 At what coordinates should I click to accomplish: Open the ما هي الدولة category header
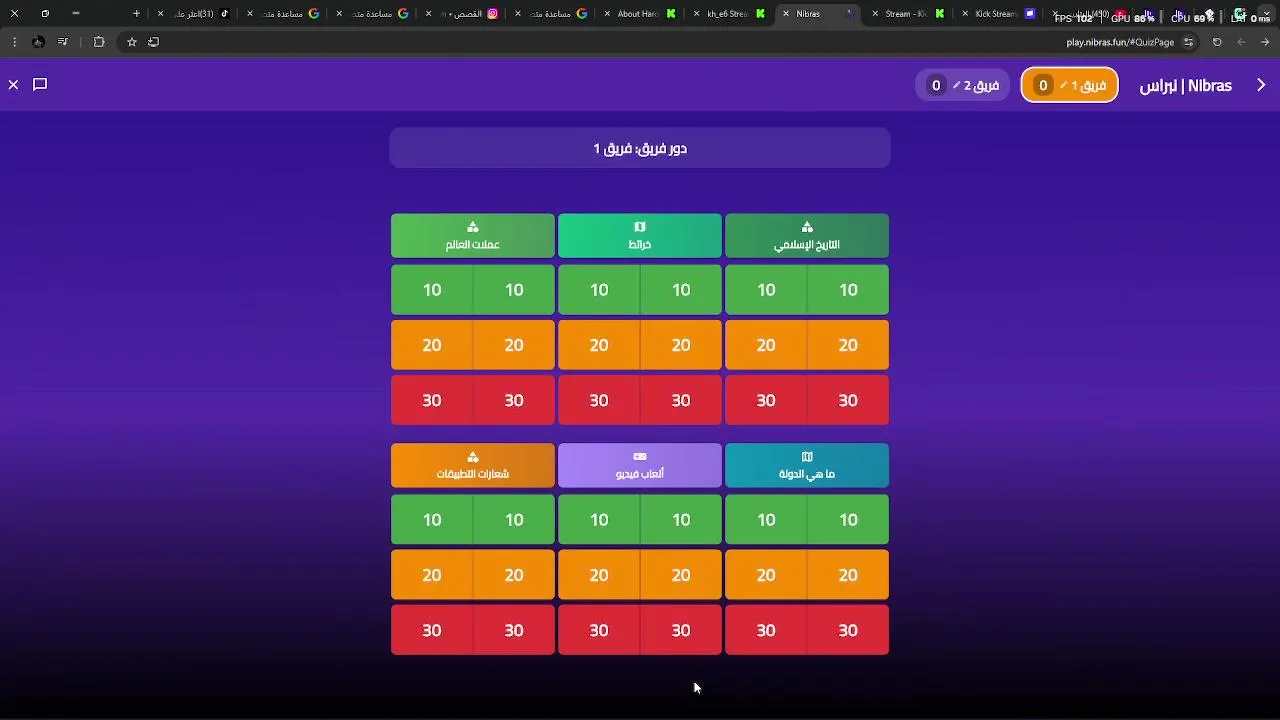tap(807, 466)
